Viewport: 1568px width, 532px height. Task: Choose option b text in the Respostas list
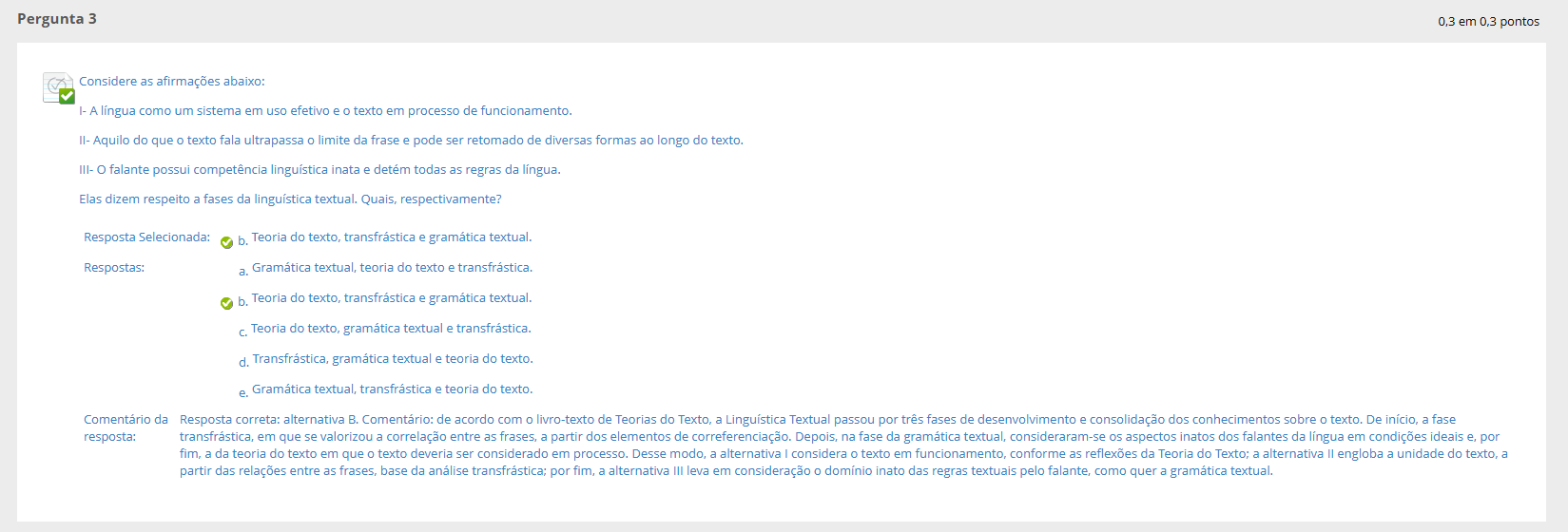click(391, 298)
